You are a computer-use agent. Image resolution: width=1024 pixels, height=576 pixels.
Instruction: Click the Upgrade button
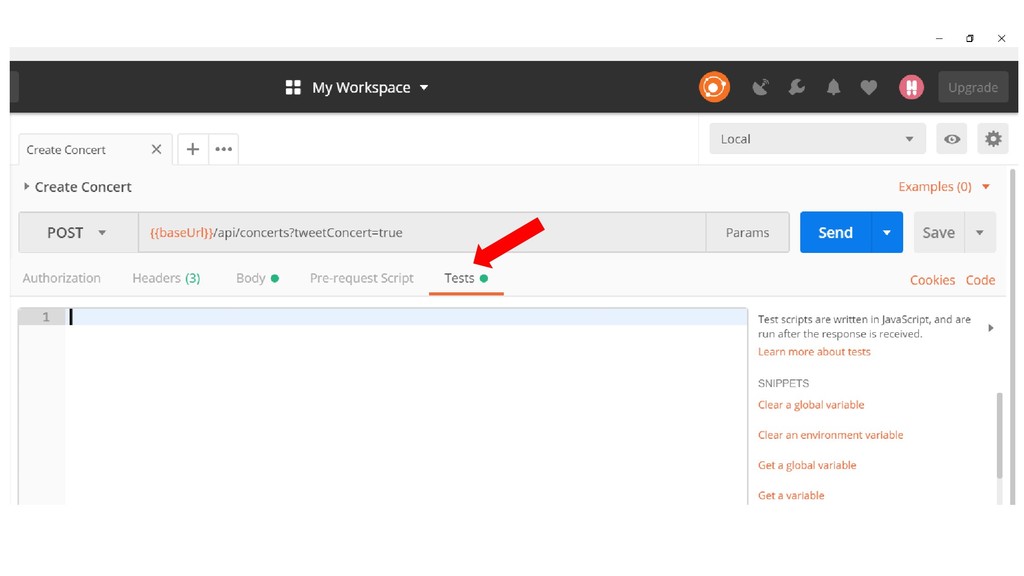(973, 88)
